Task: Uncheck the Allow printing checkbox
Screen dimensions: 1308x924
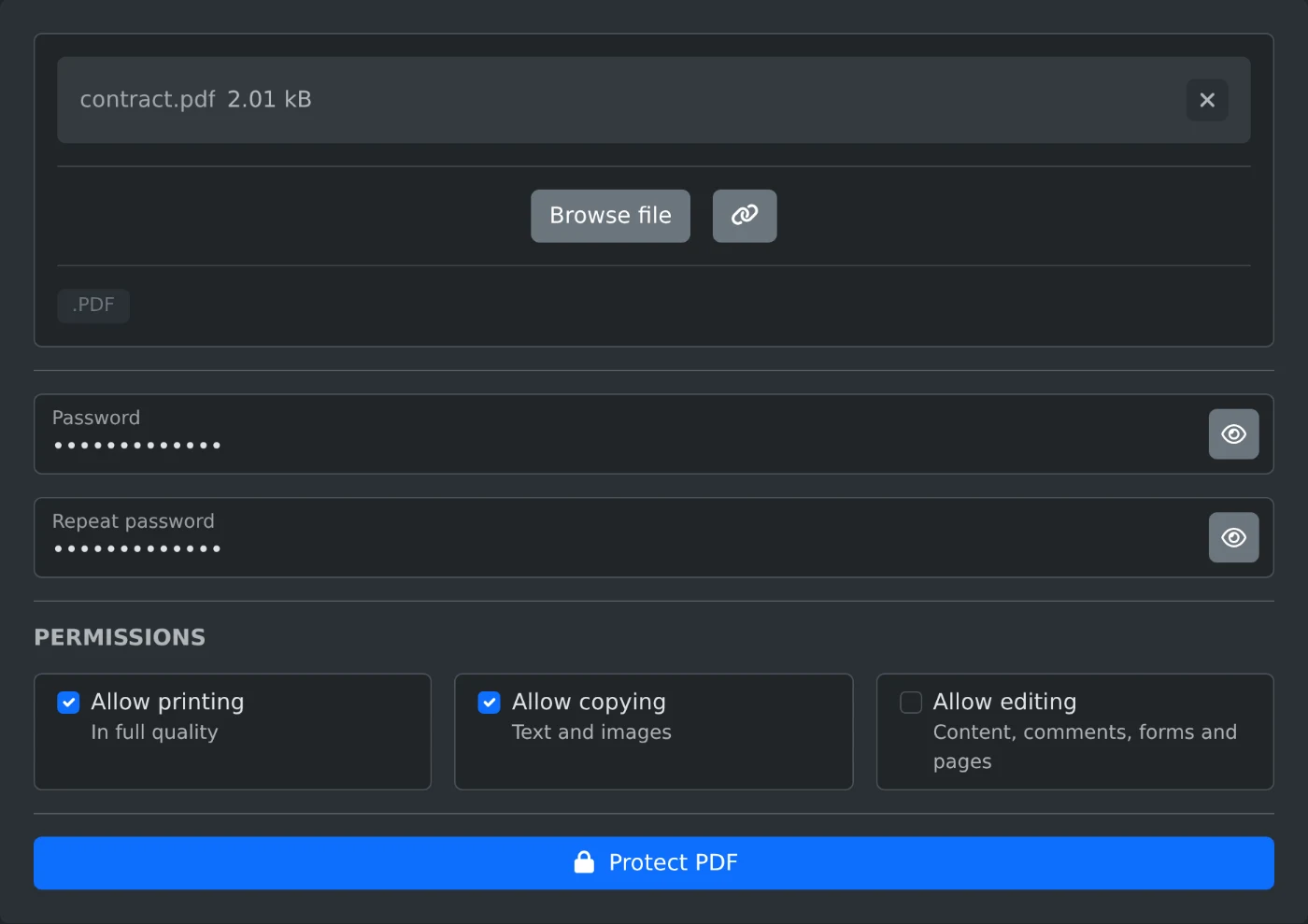Action: [x=68, y=703]
